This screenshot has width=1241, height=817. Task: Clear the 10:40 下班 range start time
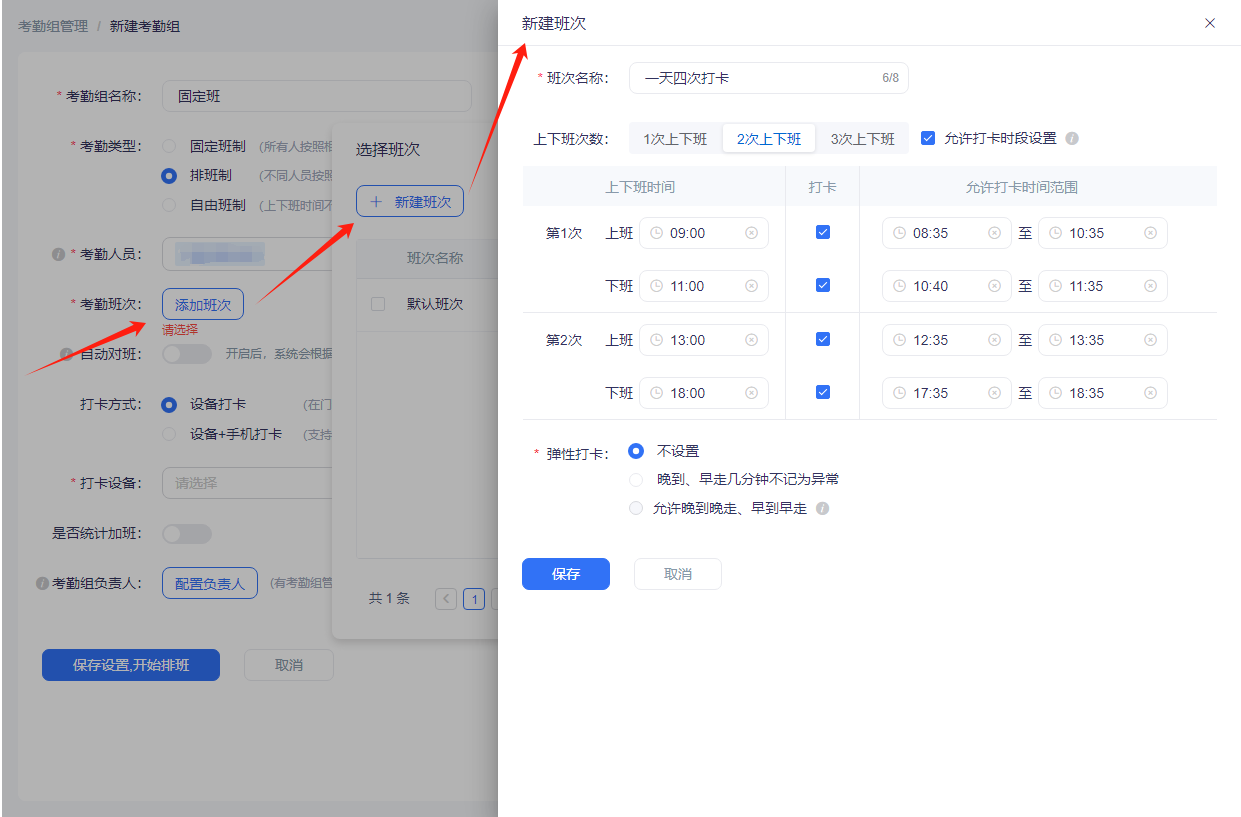click(x=995, y=285)
